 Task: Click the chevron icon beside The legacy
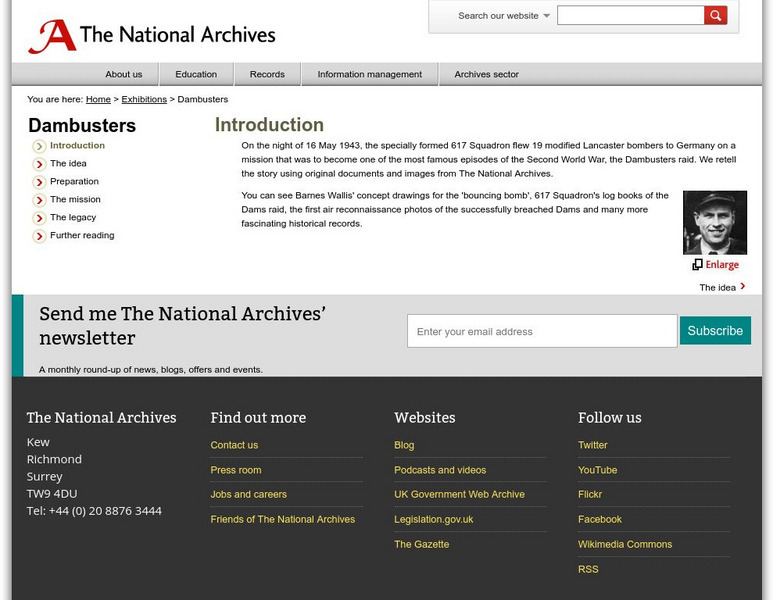click(39, 218)
